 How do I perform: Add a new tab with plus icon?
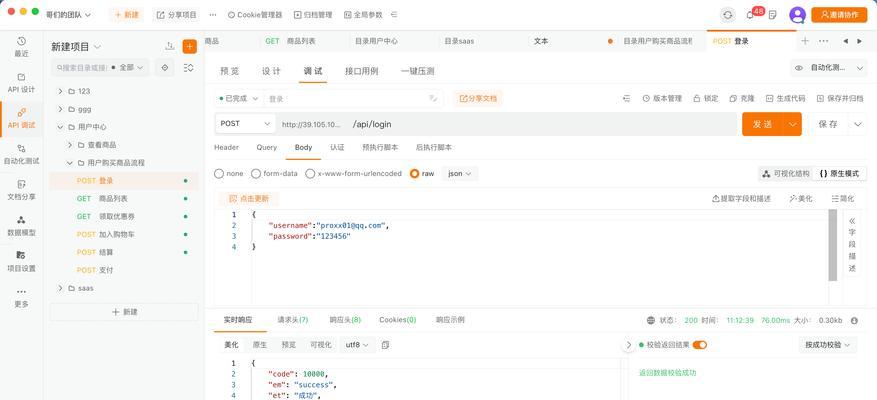(805, 41)
